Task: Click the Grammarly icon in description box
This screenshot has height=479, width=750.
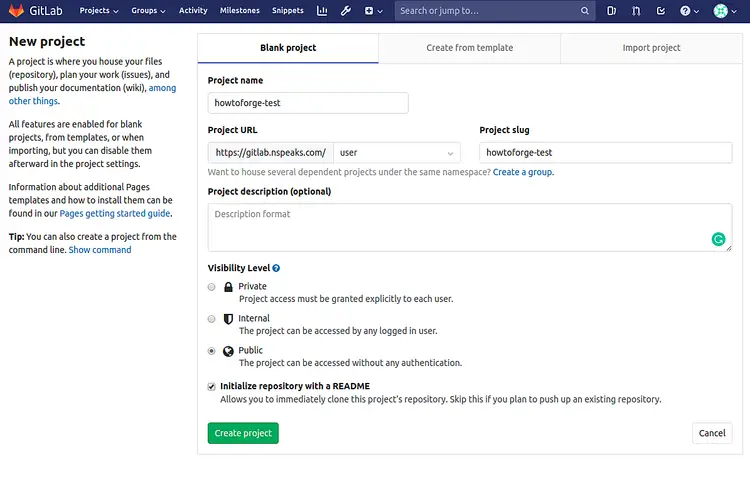Action: pyautogui.click(x=717, y=239)
